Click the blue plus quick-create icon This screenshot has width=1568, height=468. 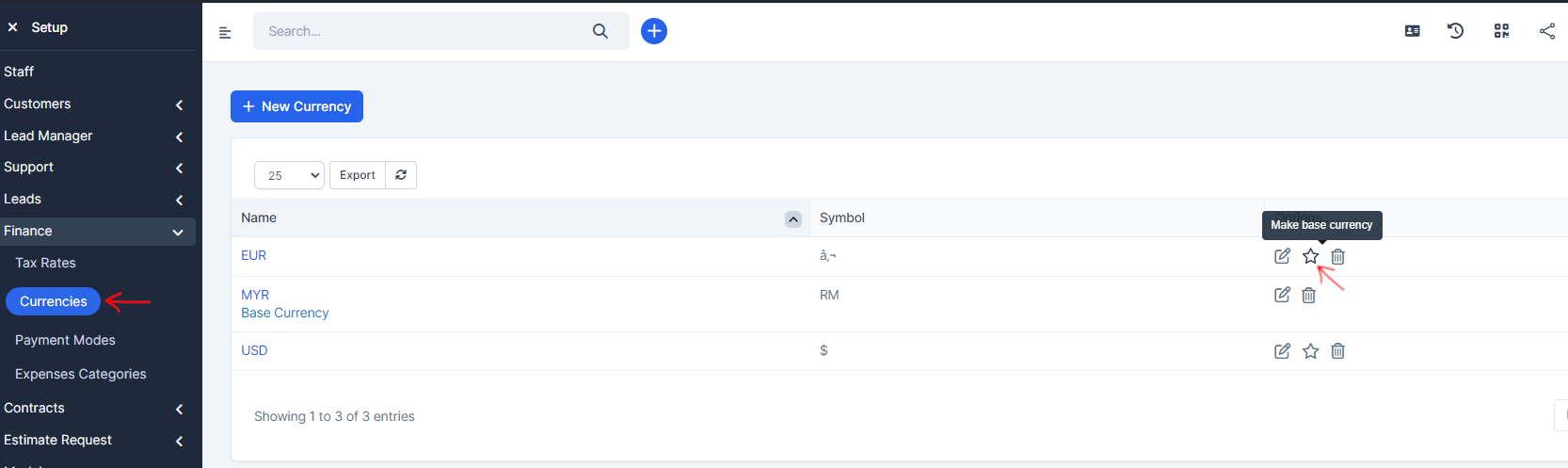(654, 31)
